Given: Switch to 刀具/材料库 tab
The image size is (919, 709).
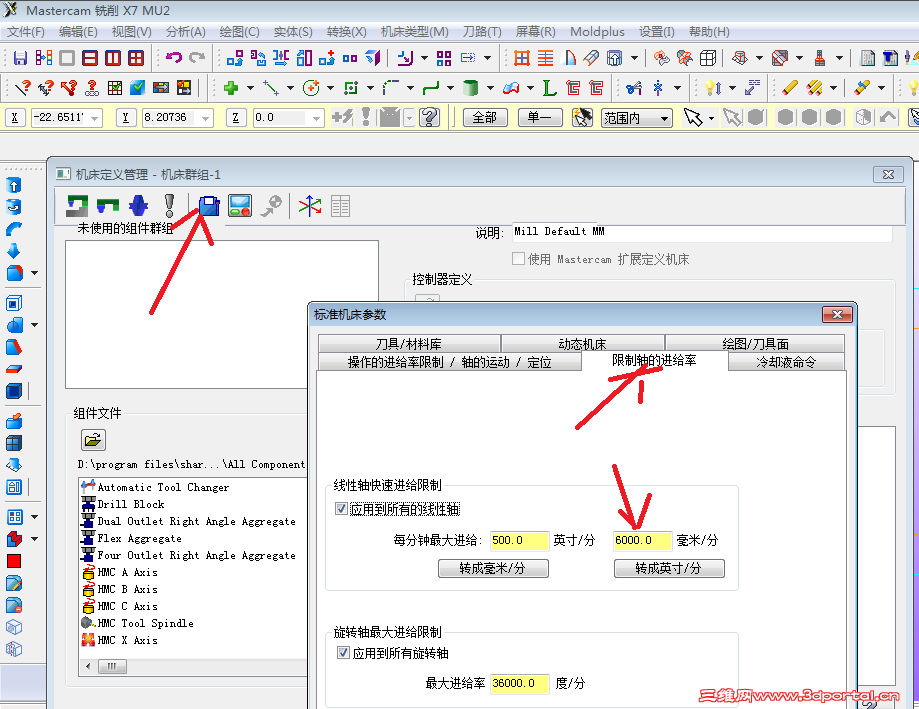Looking at the screenshot, I should click(409, 343).
